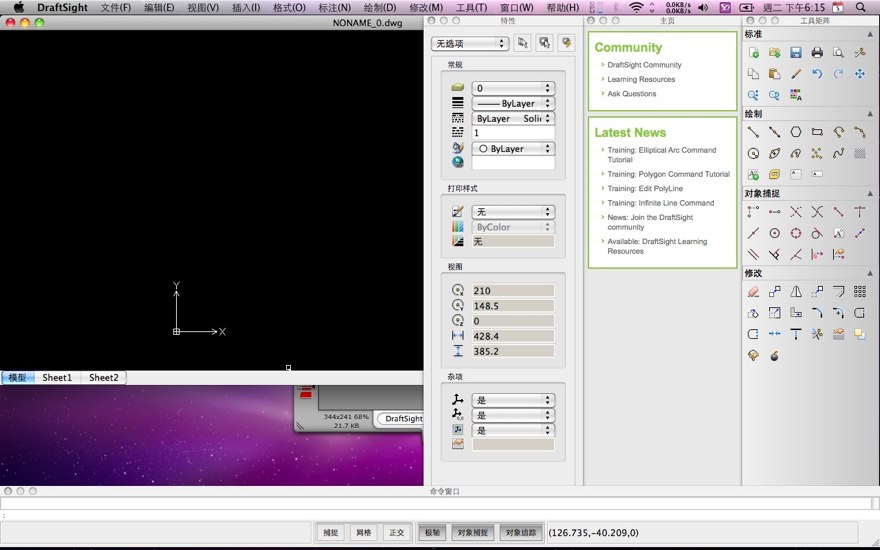This screenshot has height=550, width=880.
Task: Toggle the 对象追踪 status bar button
Action: click(x=521, y=533)
